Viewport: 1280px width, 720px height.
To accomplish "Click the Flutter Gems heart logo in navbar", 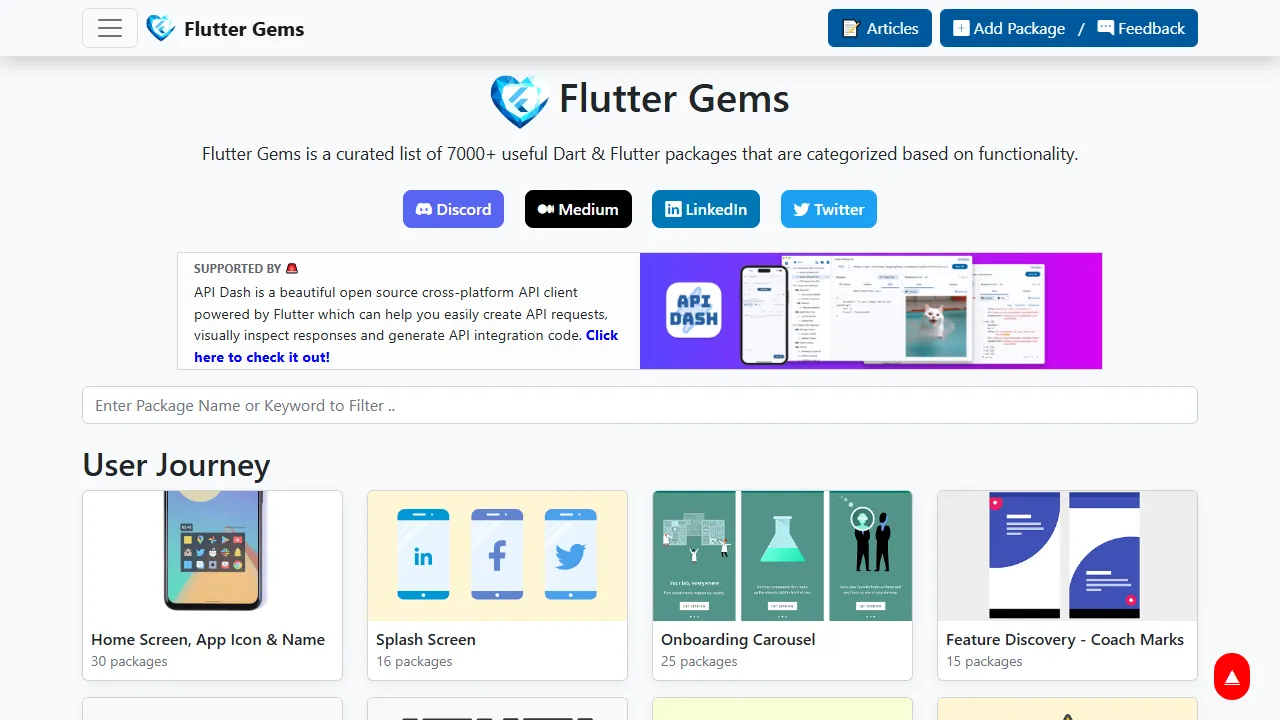I will [x=159, y=27].
